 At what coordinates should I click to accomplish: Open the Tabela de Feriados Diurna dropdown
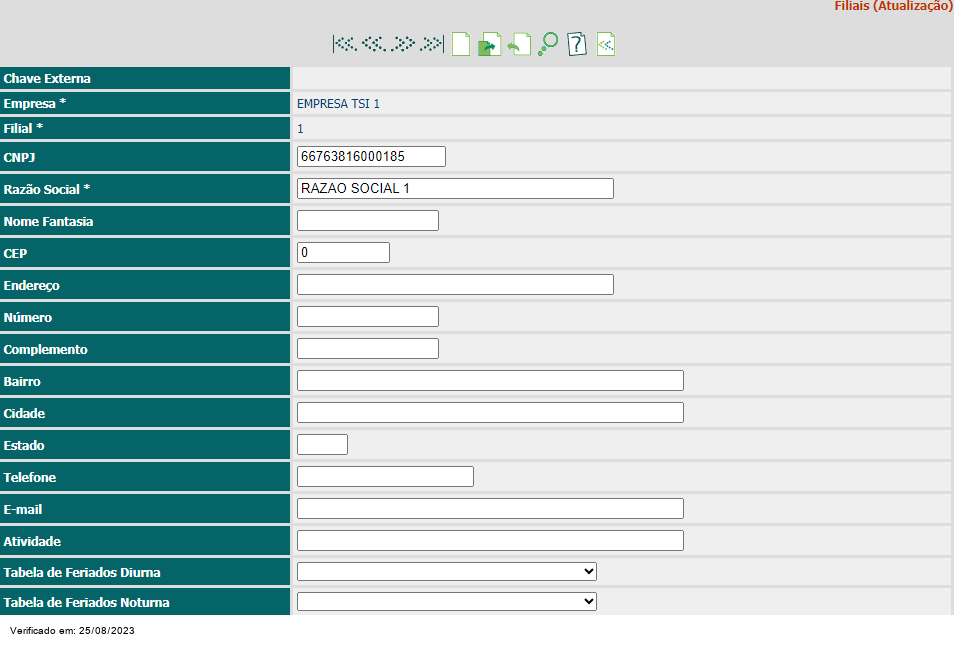[x=447, y=571]
